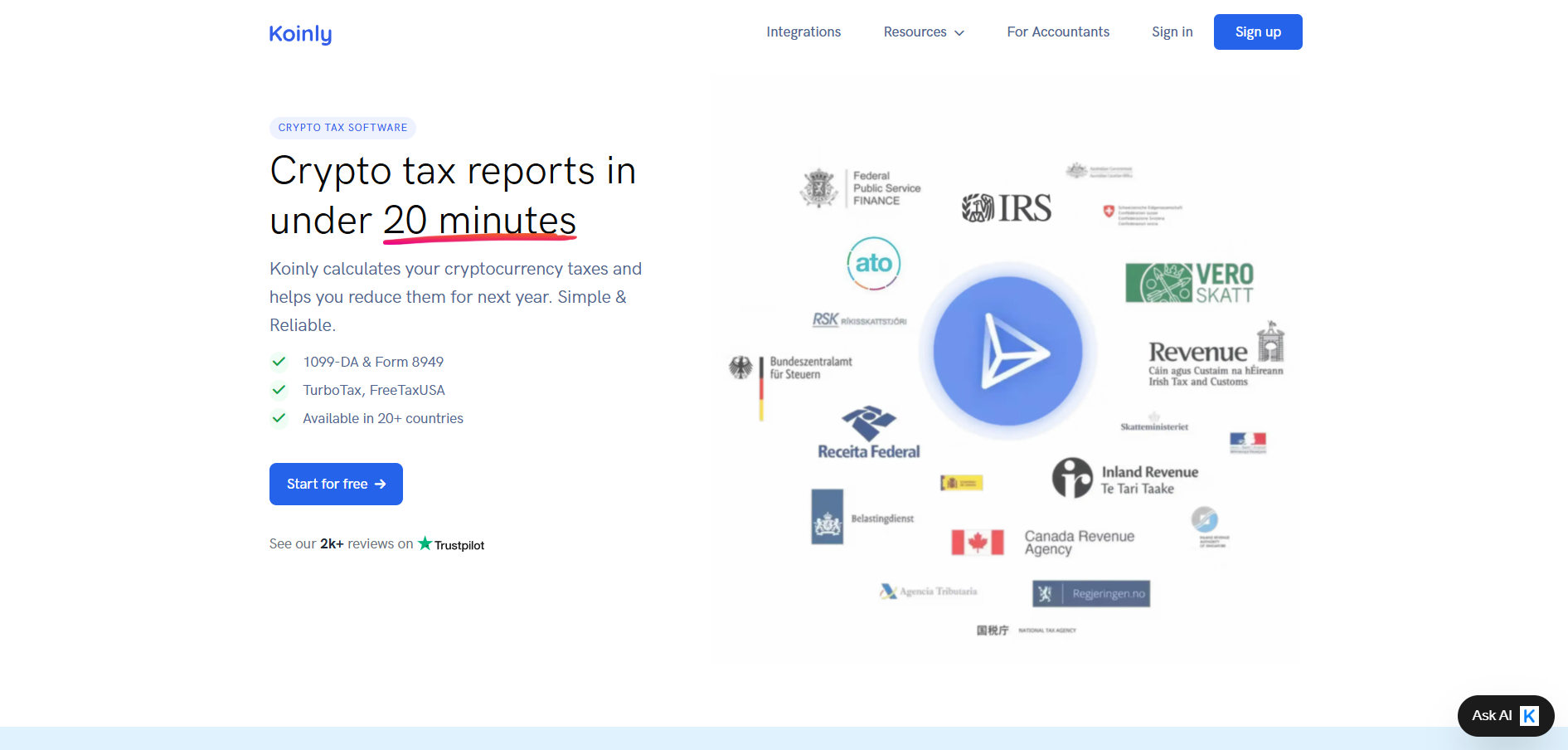Click the Japan National Tax Agency logo
1568x750 pixels.
click(1026, 631)
